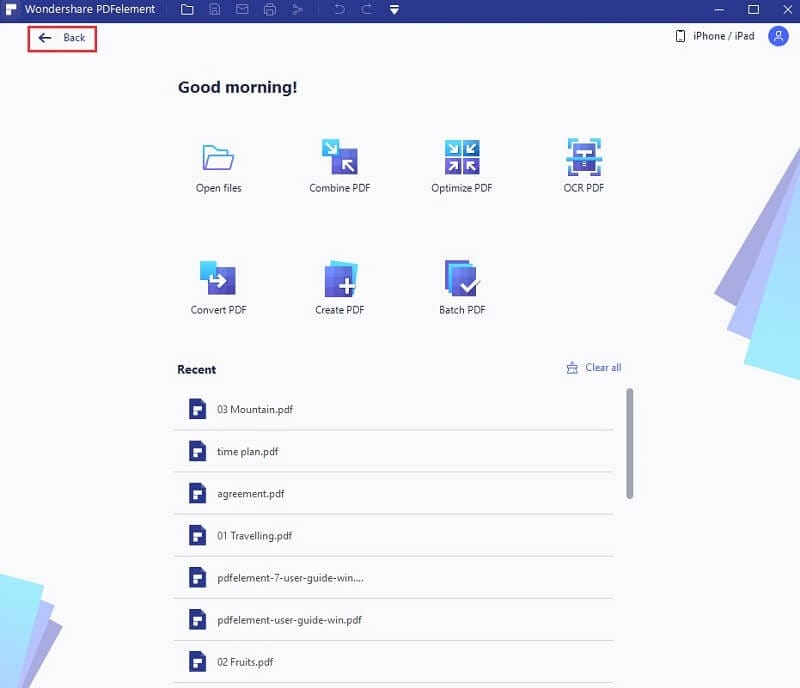Click the Save icon in title bar
Screen dimensions: 800x688
(215, 10)
